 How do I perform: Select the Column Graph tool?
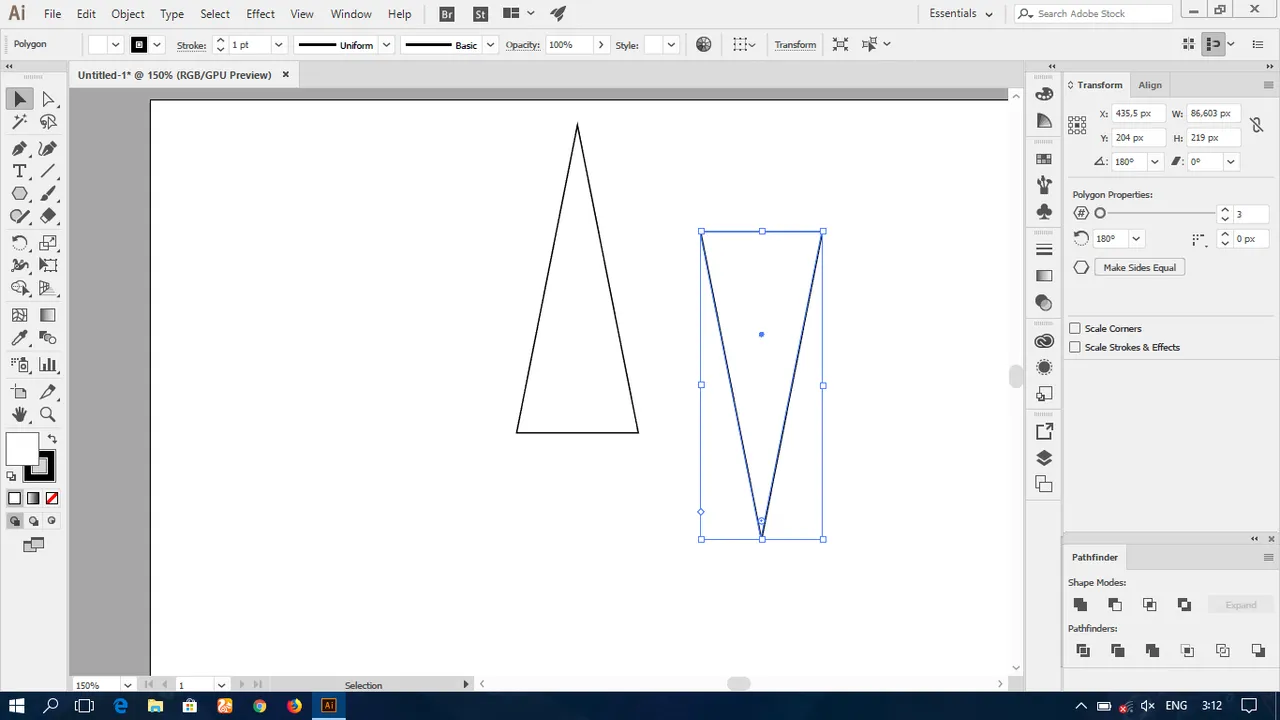click(48, 365)
